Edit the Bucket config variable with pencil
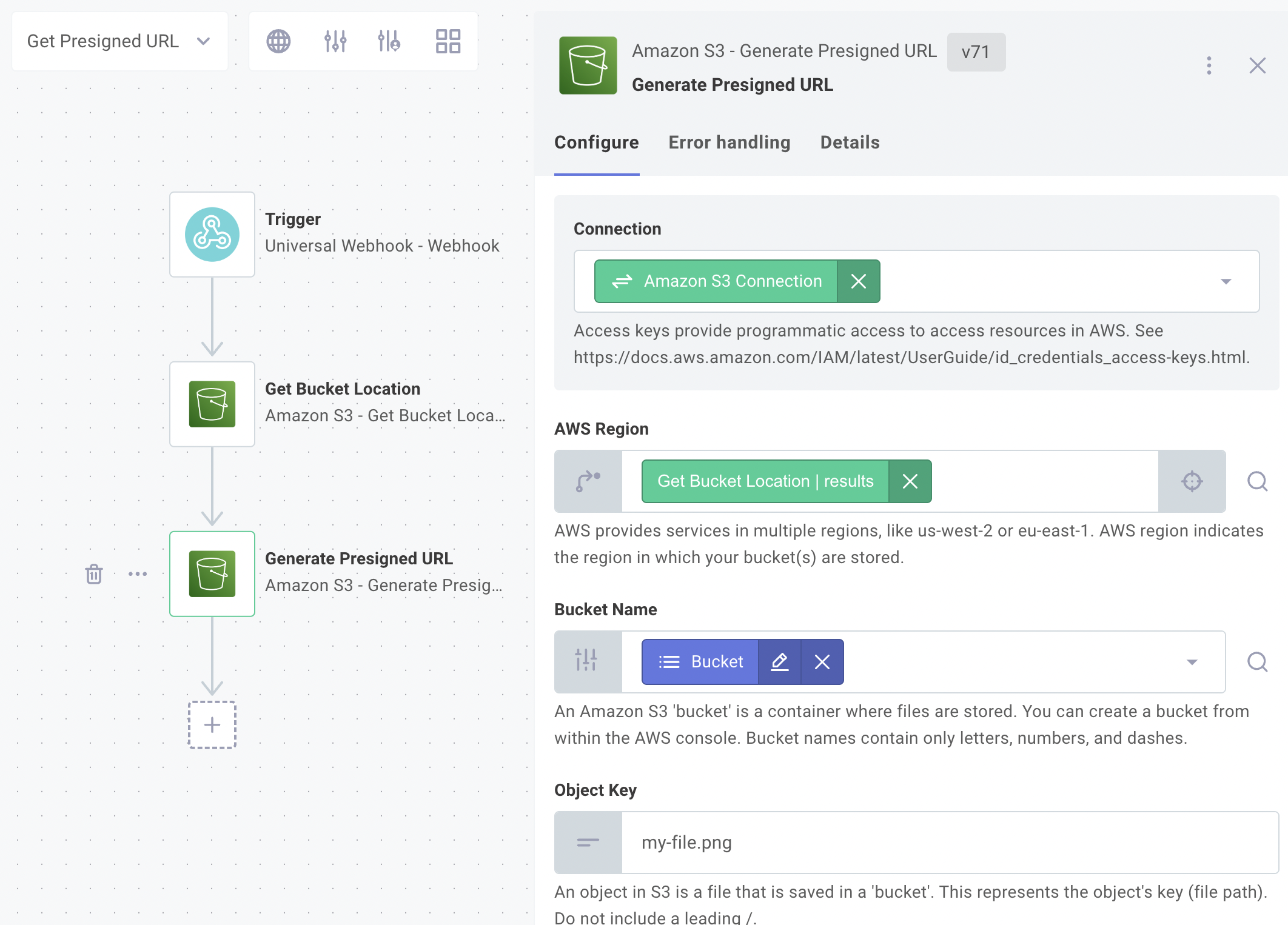 pyautogui.click(x=780, y=662)
